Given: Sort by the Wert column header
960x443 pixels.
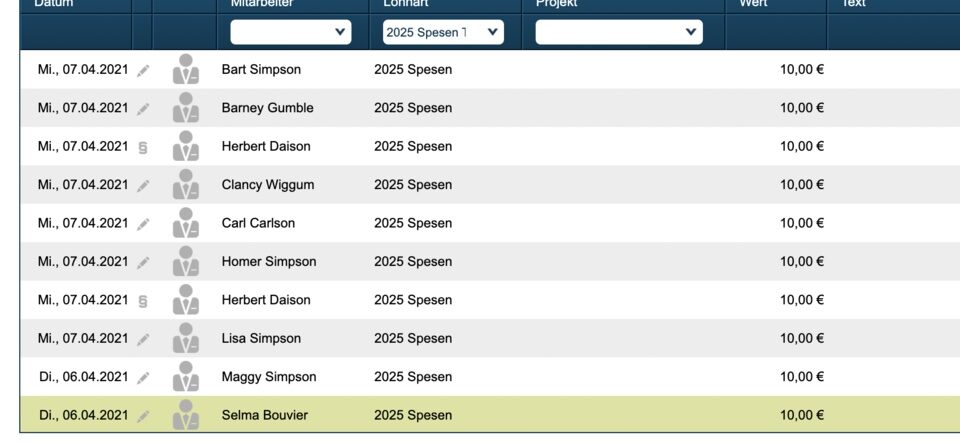Looking at the screenshot, I should click(x=753, y=4).
